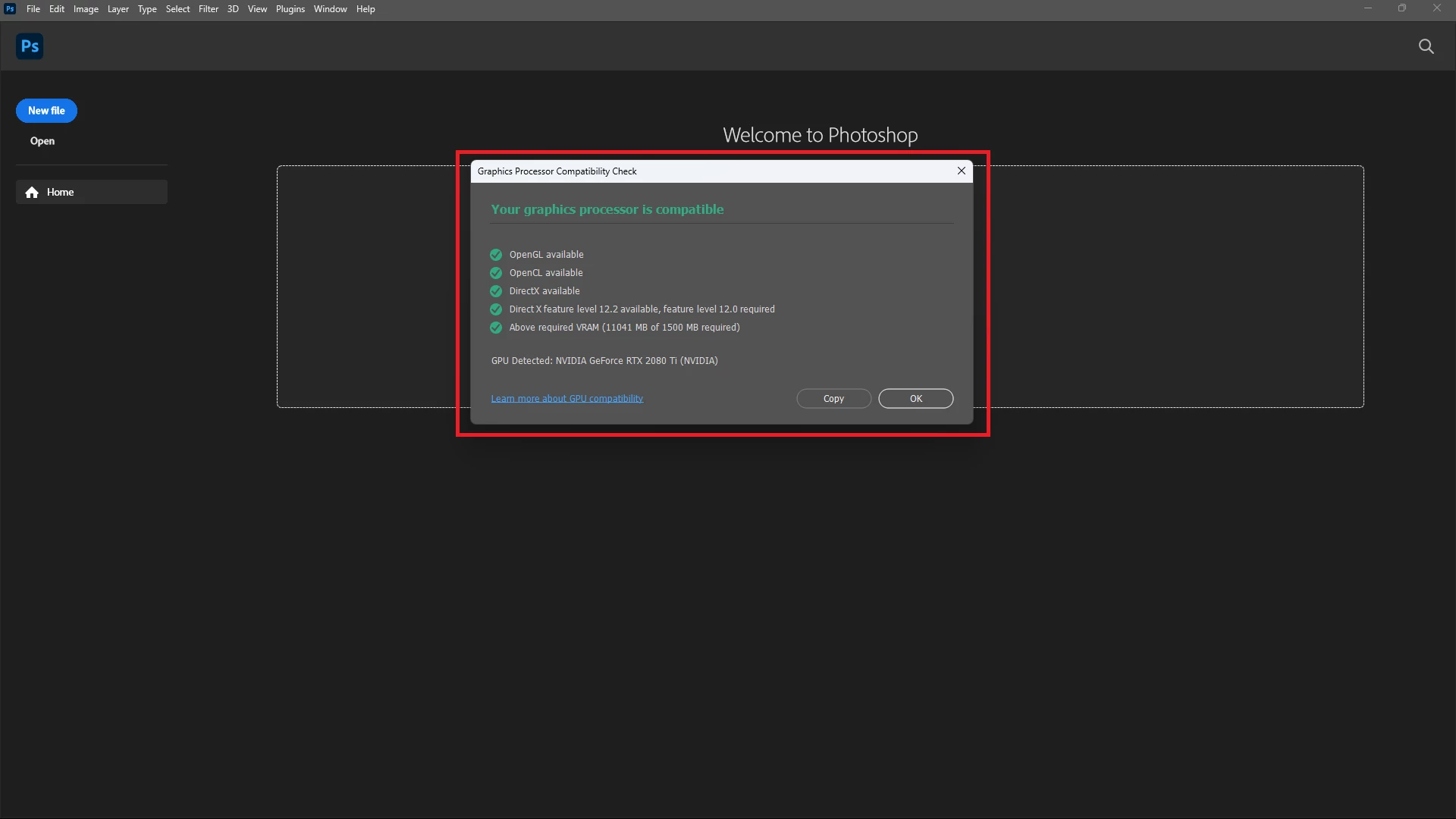Click the Copy button in dialog
This screenshot has width=1456, height=819.
[833, 399]
